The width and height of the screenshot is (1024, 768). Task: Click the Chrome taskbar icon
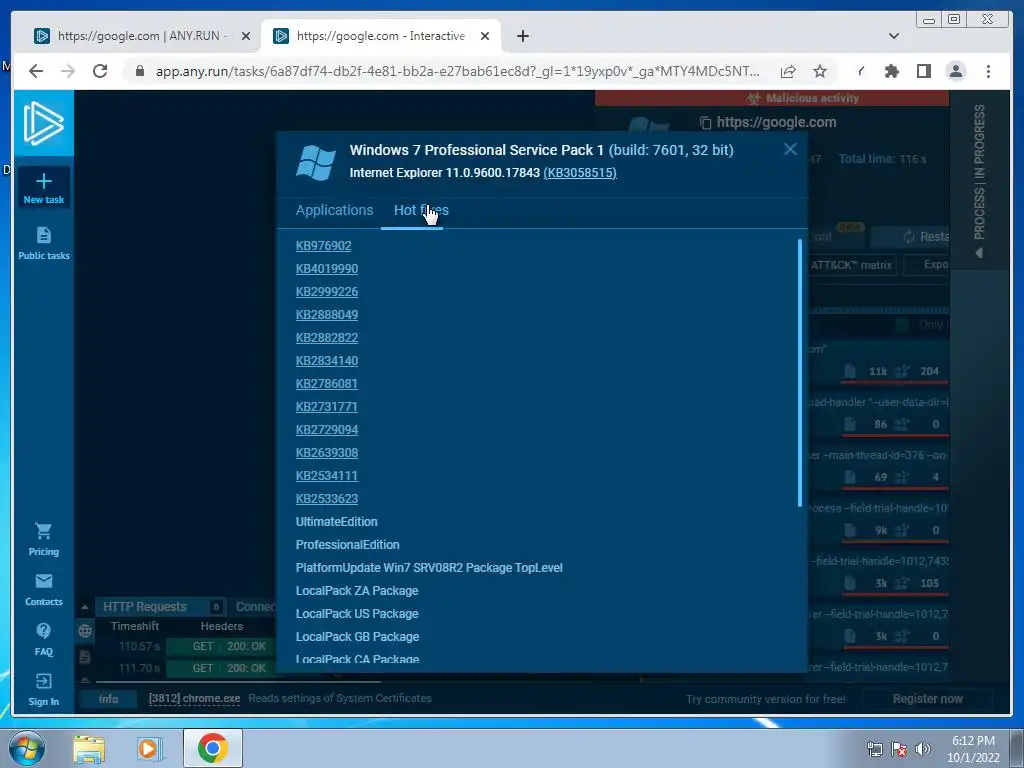click(x=212, y=748)
